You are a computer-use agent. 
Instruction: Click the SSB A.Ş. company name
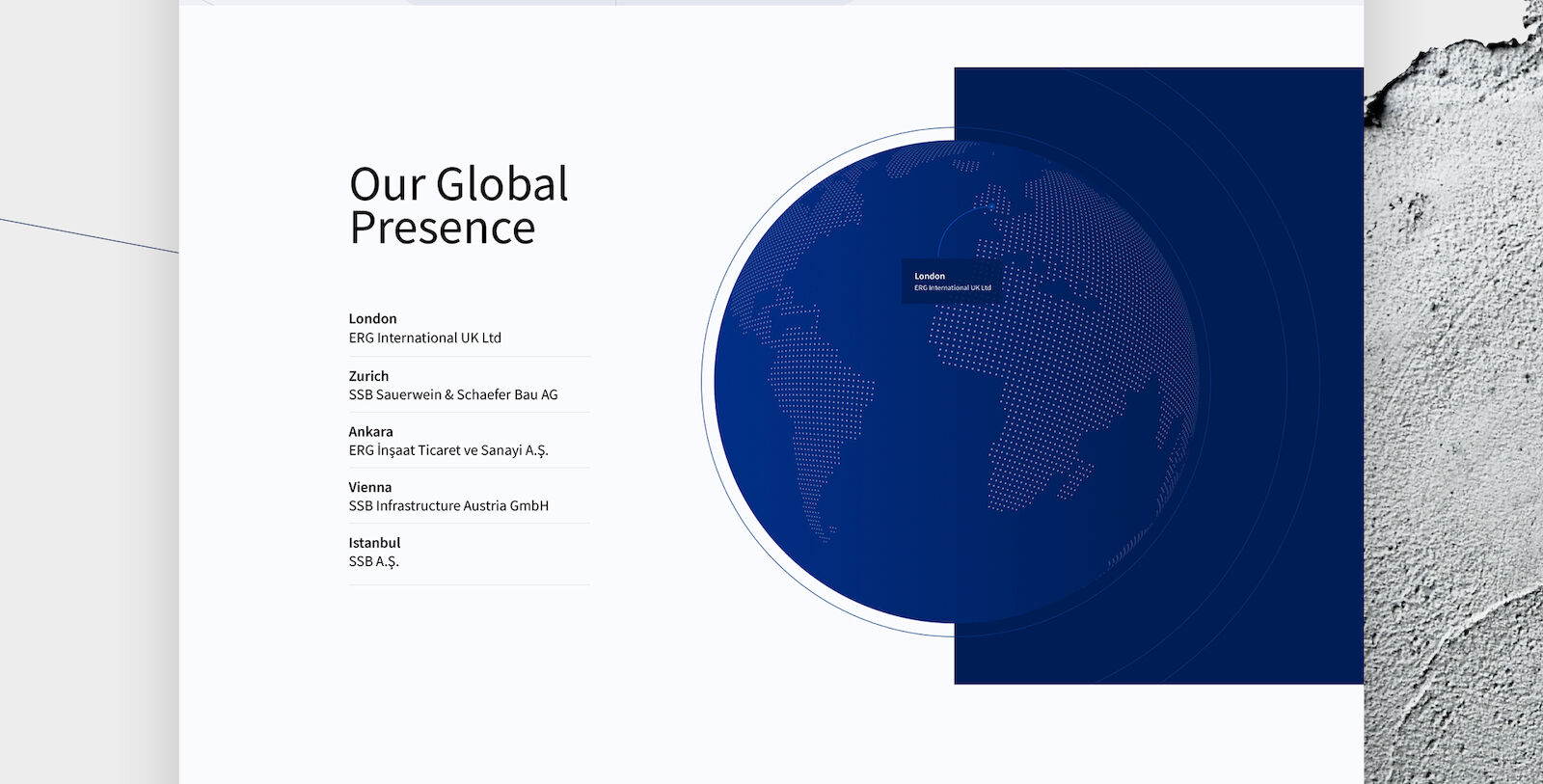(x=373, y=561)
